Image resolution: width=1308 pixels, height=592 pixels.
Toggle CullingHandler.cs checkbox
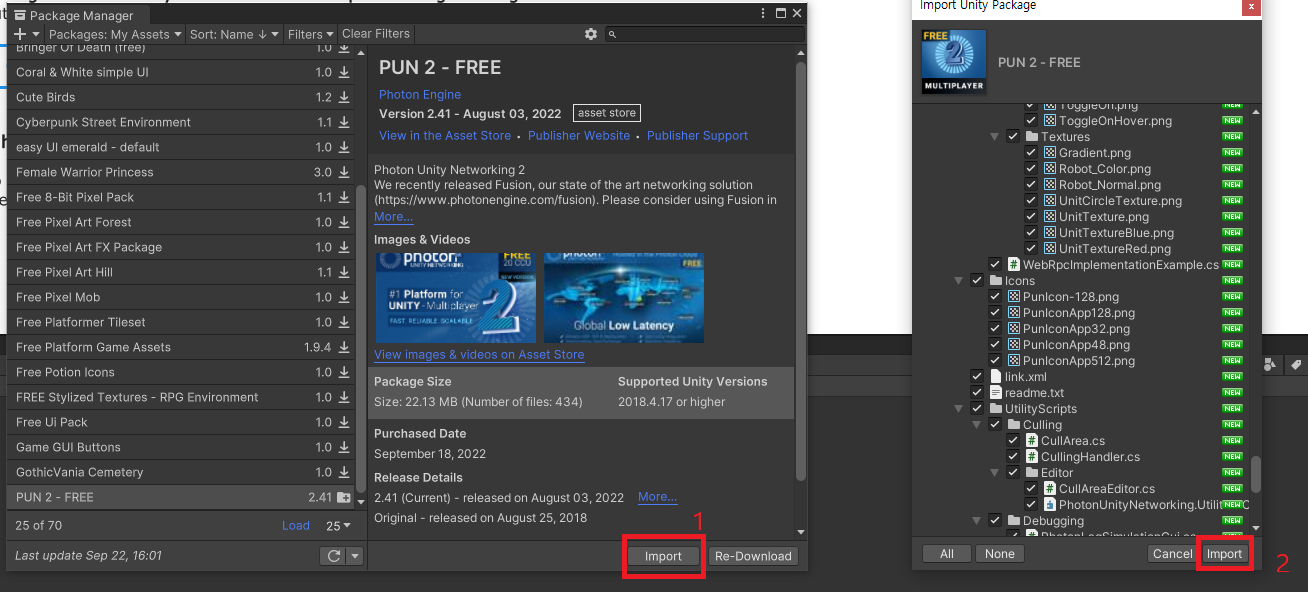point(1013,457)
